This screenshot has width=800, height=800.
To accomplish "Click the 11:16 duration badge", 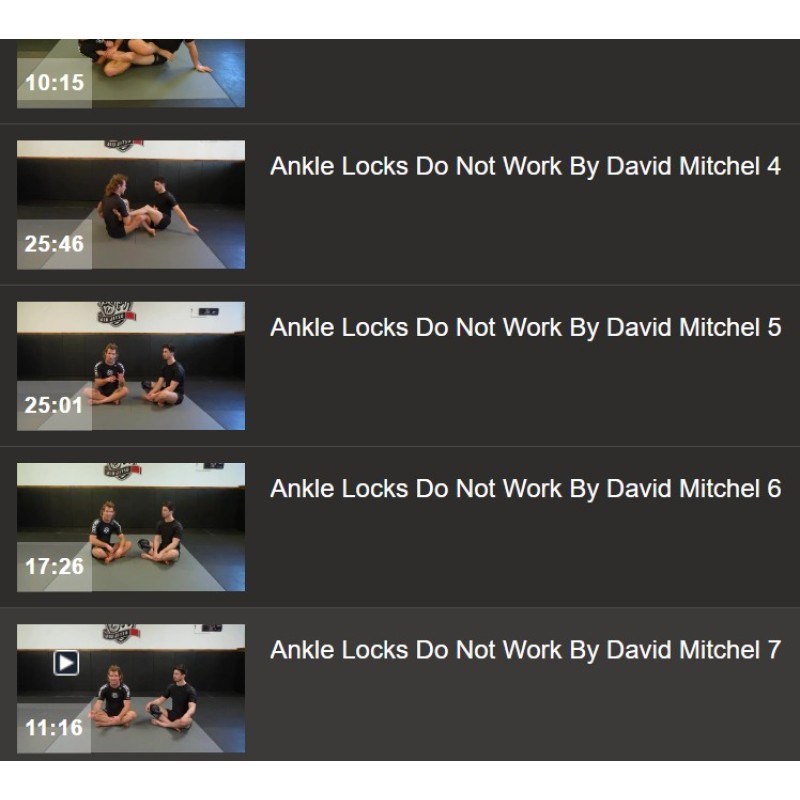I will click(55, 728).
